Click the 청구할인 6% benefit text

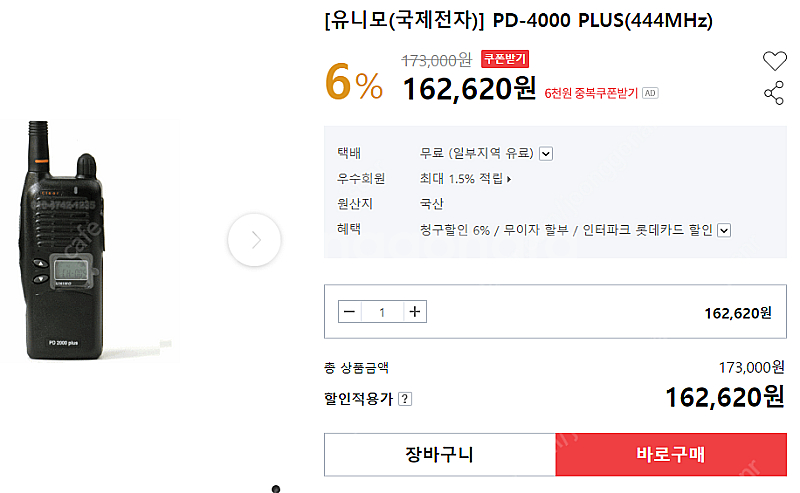pos(455,230)
